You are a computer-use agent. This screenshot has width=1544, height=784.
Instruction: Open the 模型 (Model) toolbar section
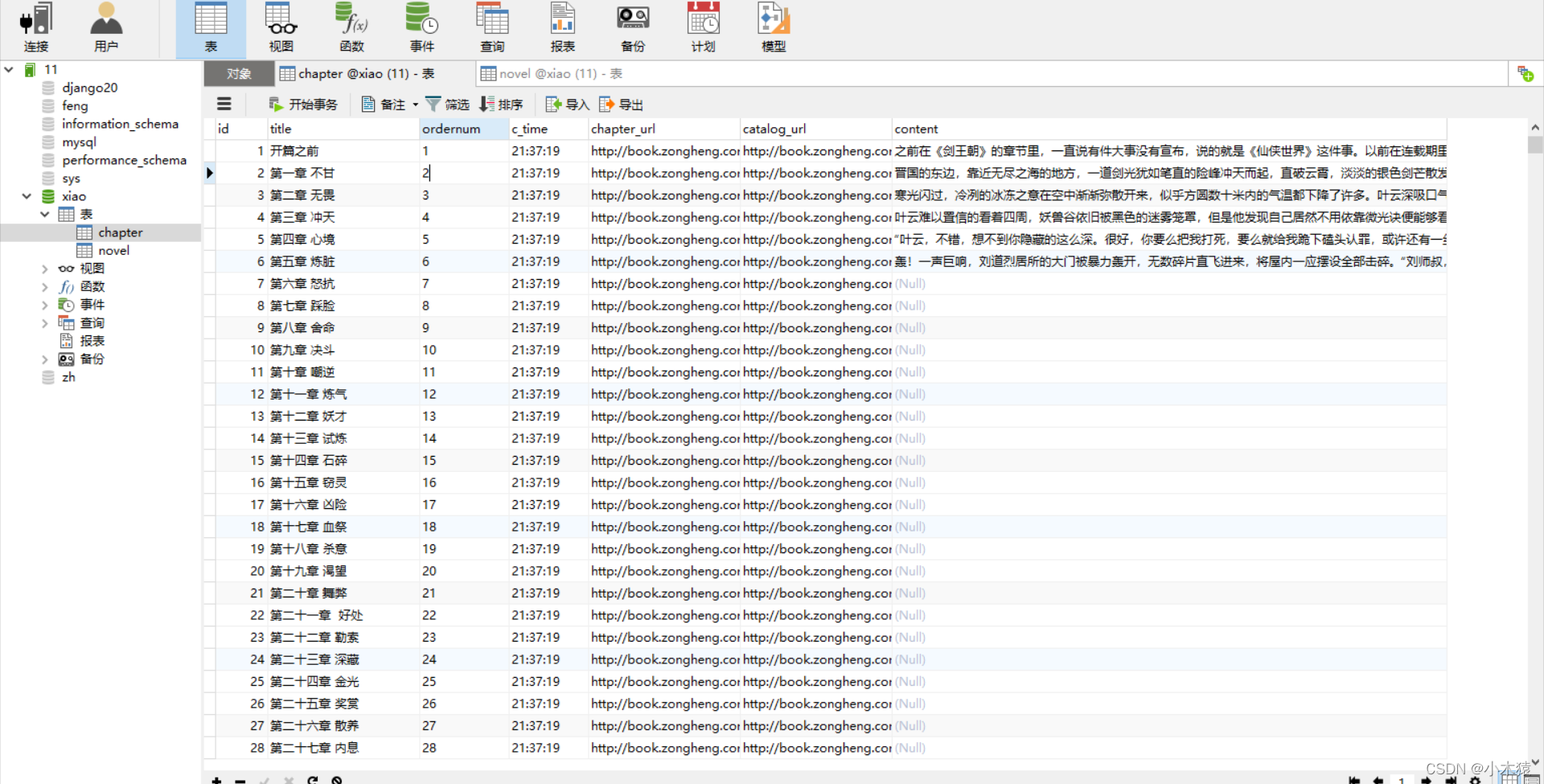tap(774, 28)
